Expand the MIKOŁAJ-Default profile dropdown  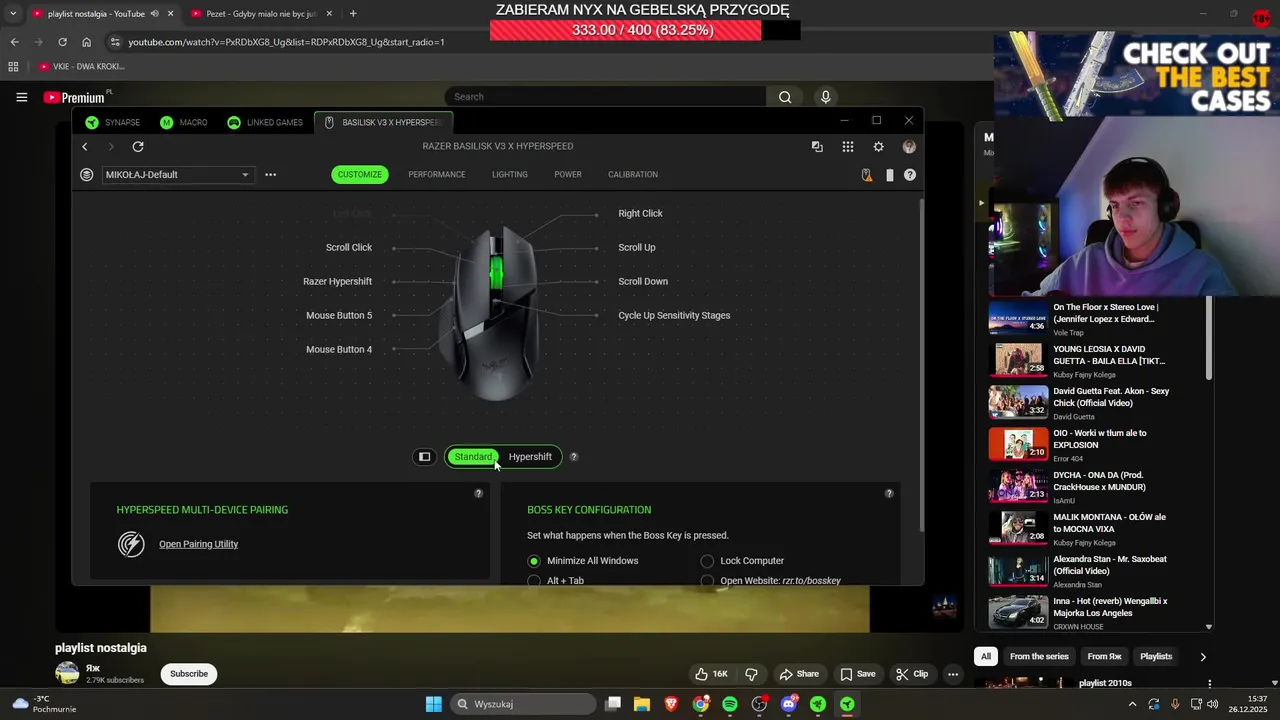point(177,175)
